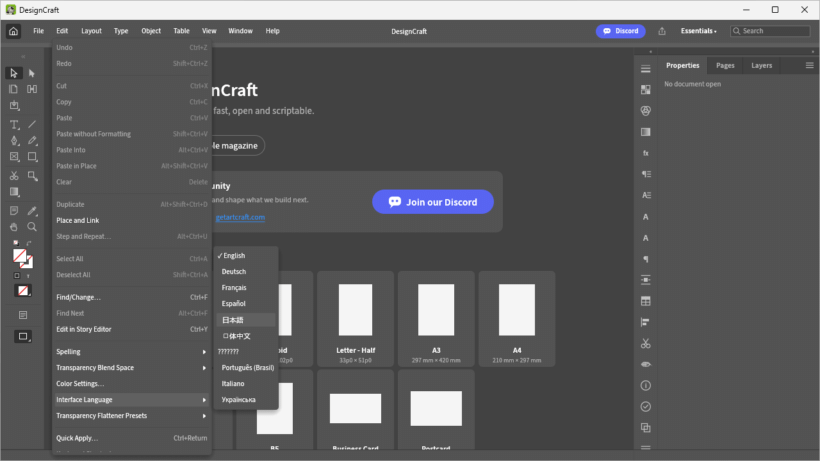The image size is (820, 461).
Task: Select the Line tool
Action: pos(32,124)
